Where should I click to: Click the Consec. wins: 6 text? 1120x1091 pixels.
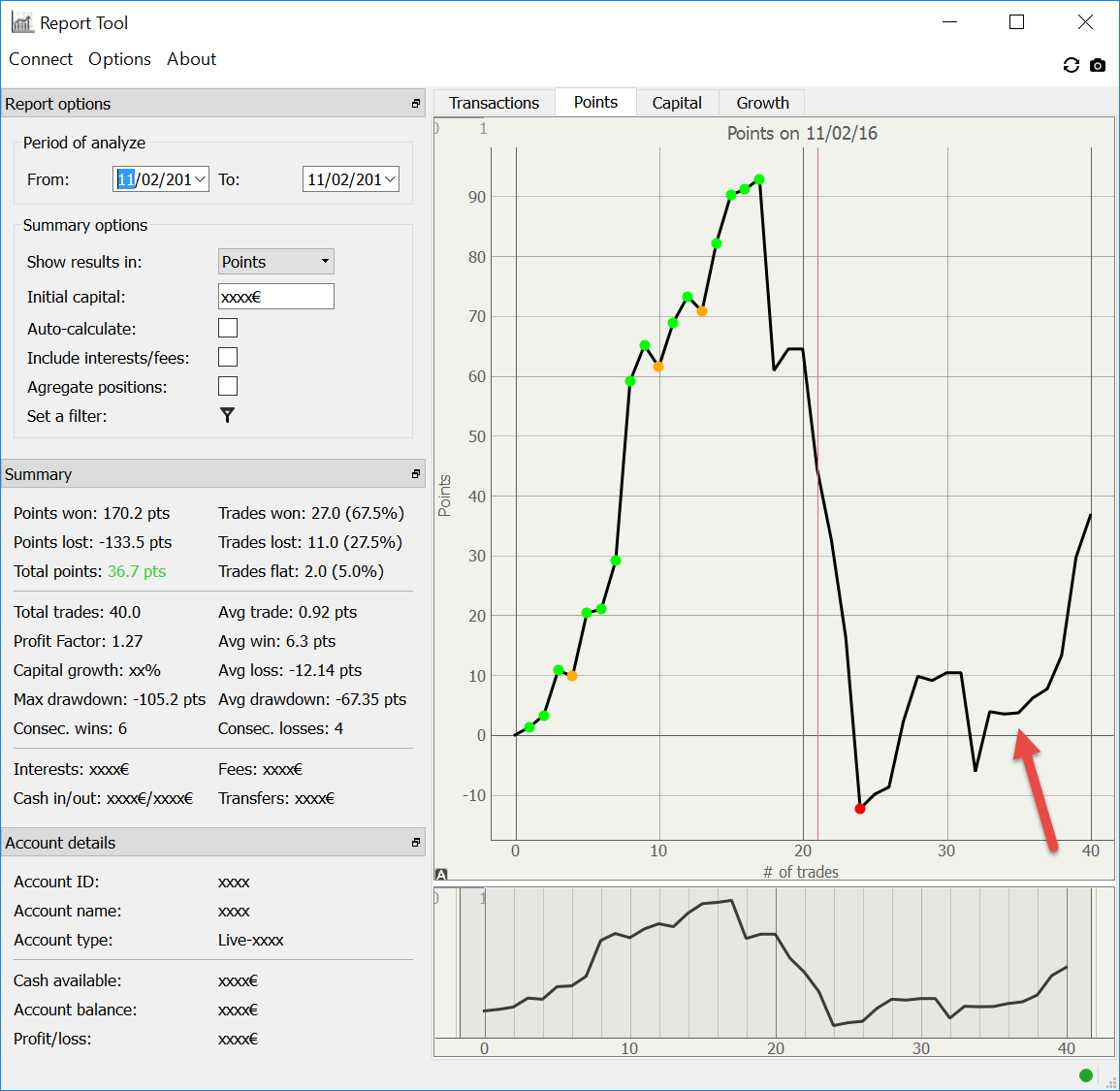(x=70, y=728)
